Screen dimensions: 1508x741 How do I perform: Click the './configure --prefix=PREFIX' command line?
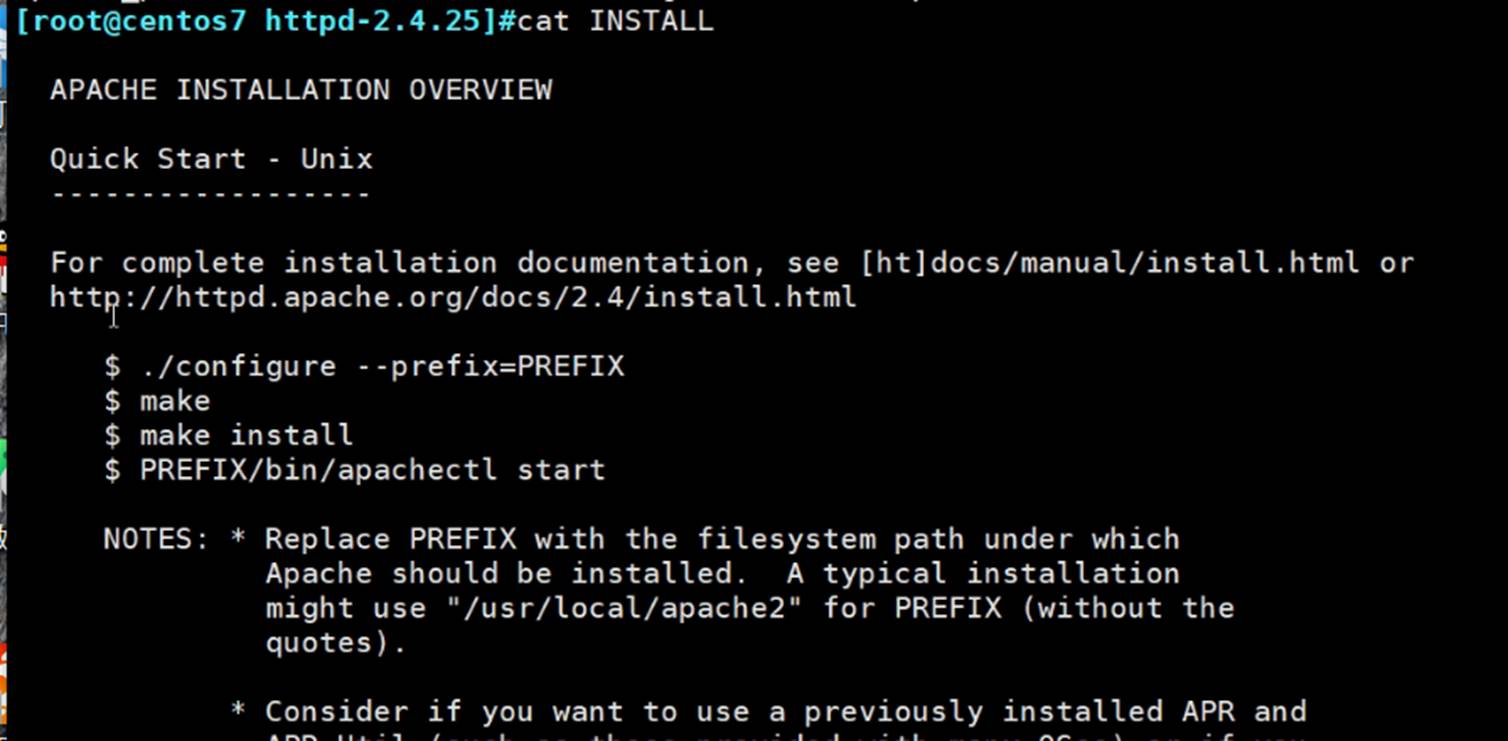(382, 366)
